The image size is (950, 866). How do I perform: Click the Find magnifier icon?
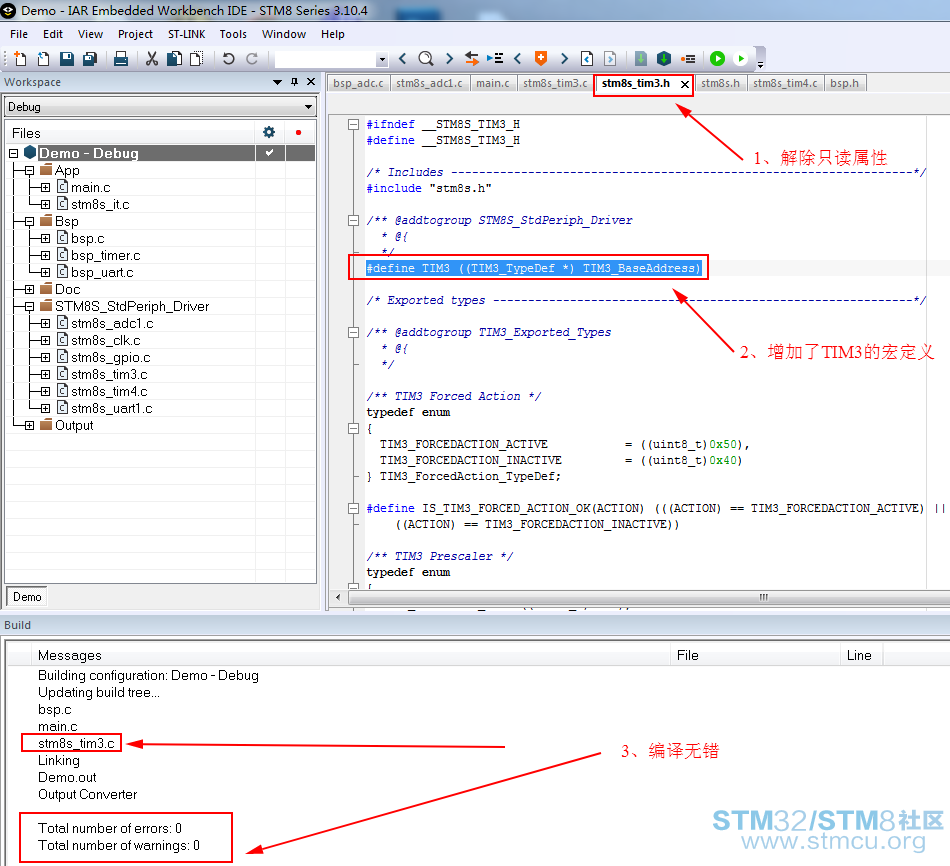[426, 58]
